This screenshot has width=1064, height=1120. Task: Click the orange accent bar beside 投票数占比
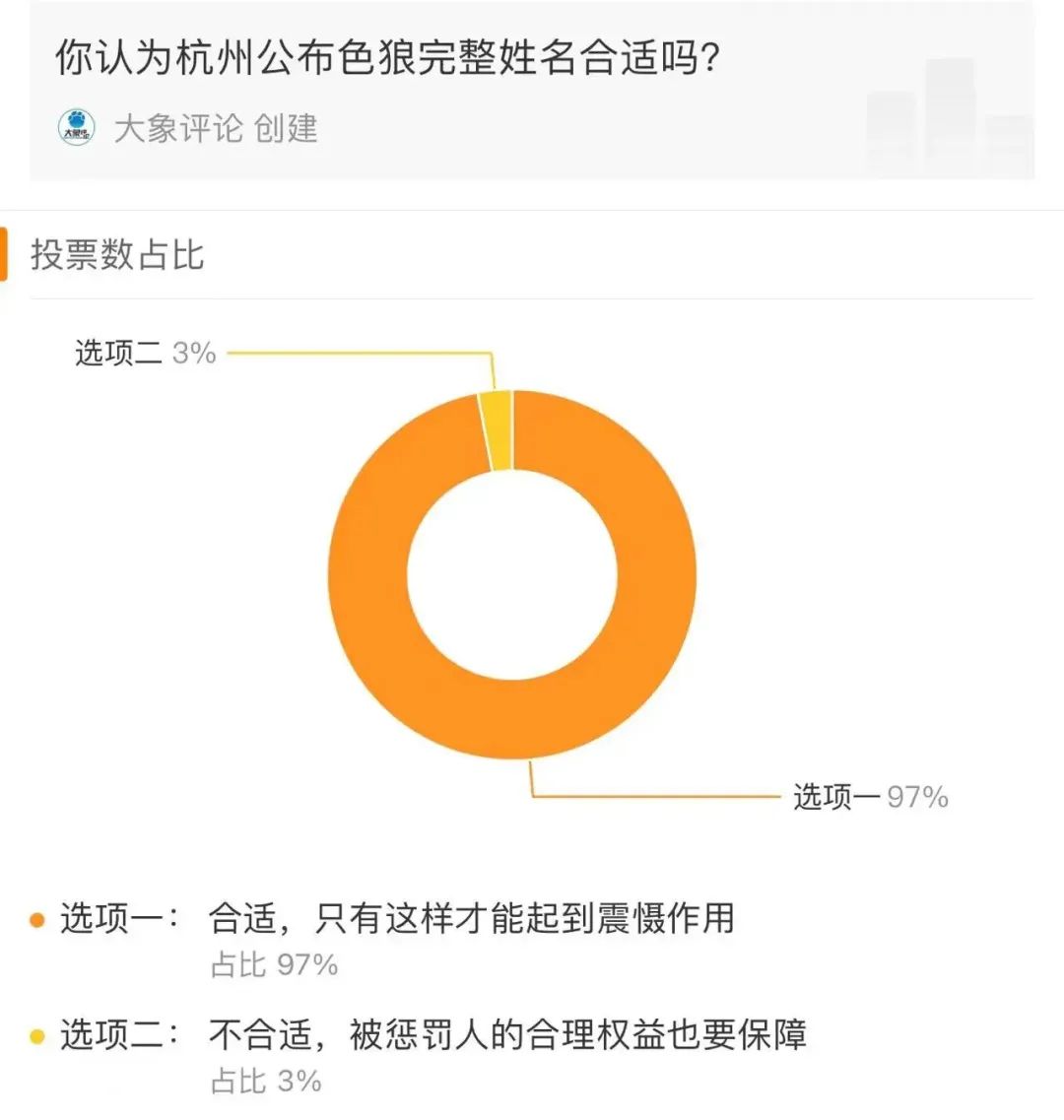tap(4, 254)
